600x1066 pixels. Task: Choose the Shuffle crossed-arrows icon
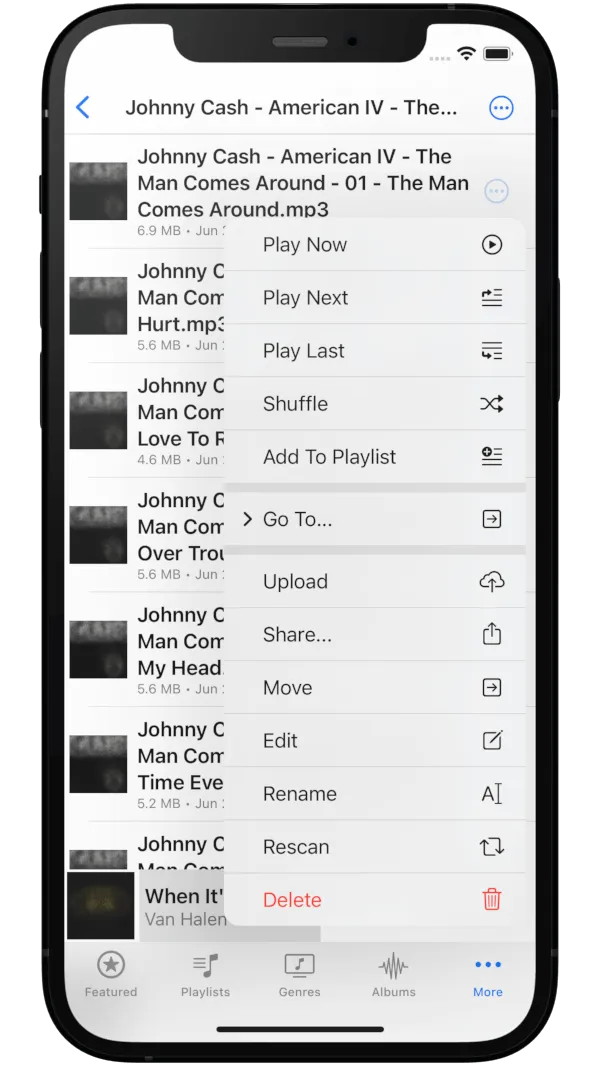coord(491,404)
